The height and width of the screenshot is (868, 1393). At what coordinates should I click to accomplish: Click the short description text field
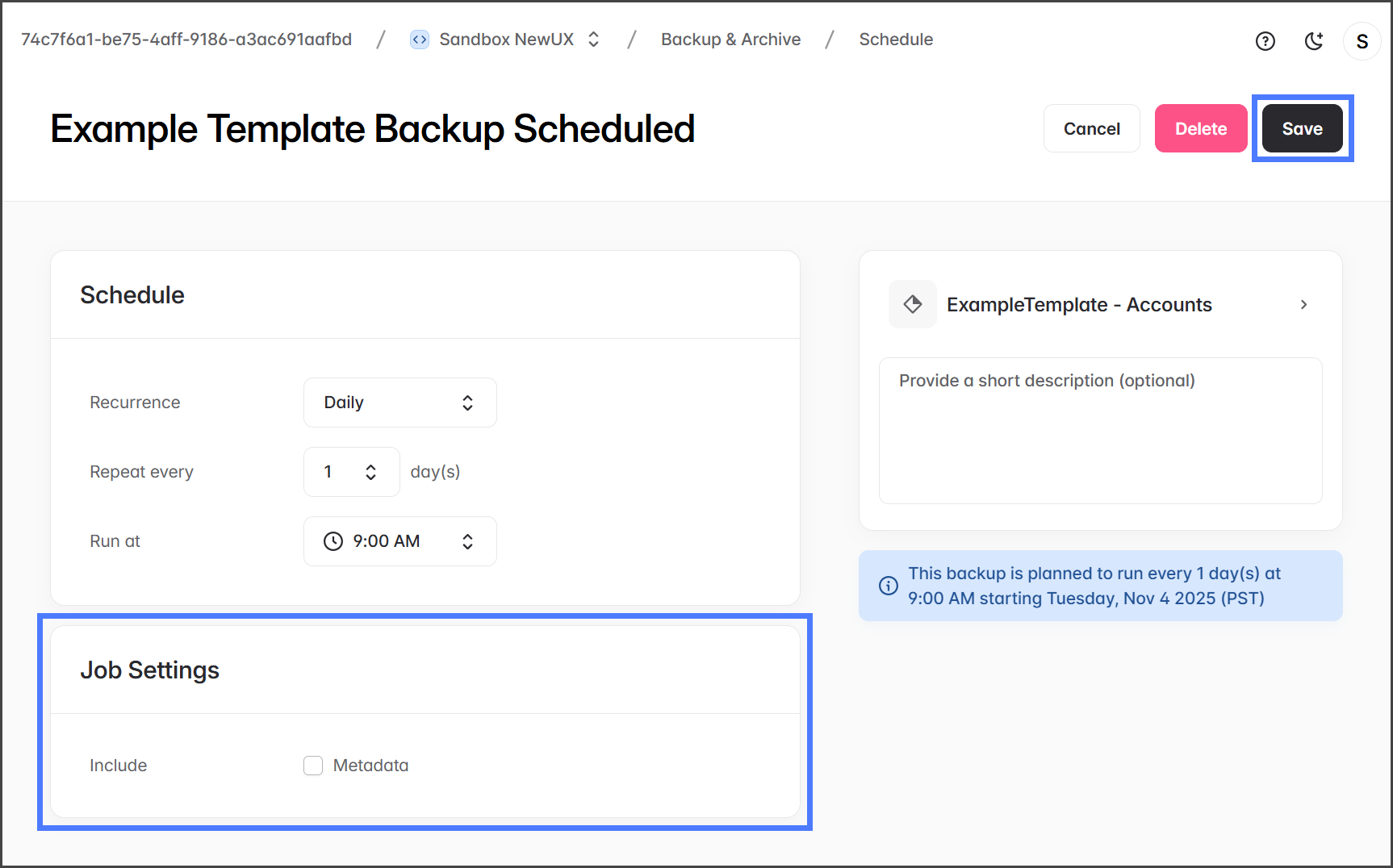pyautogui.click(x=1100, y=431)
